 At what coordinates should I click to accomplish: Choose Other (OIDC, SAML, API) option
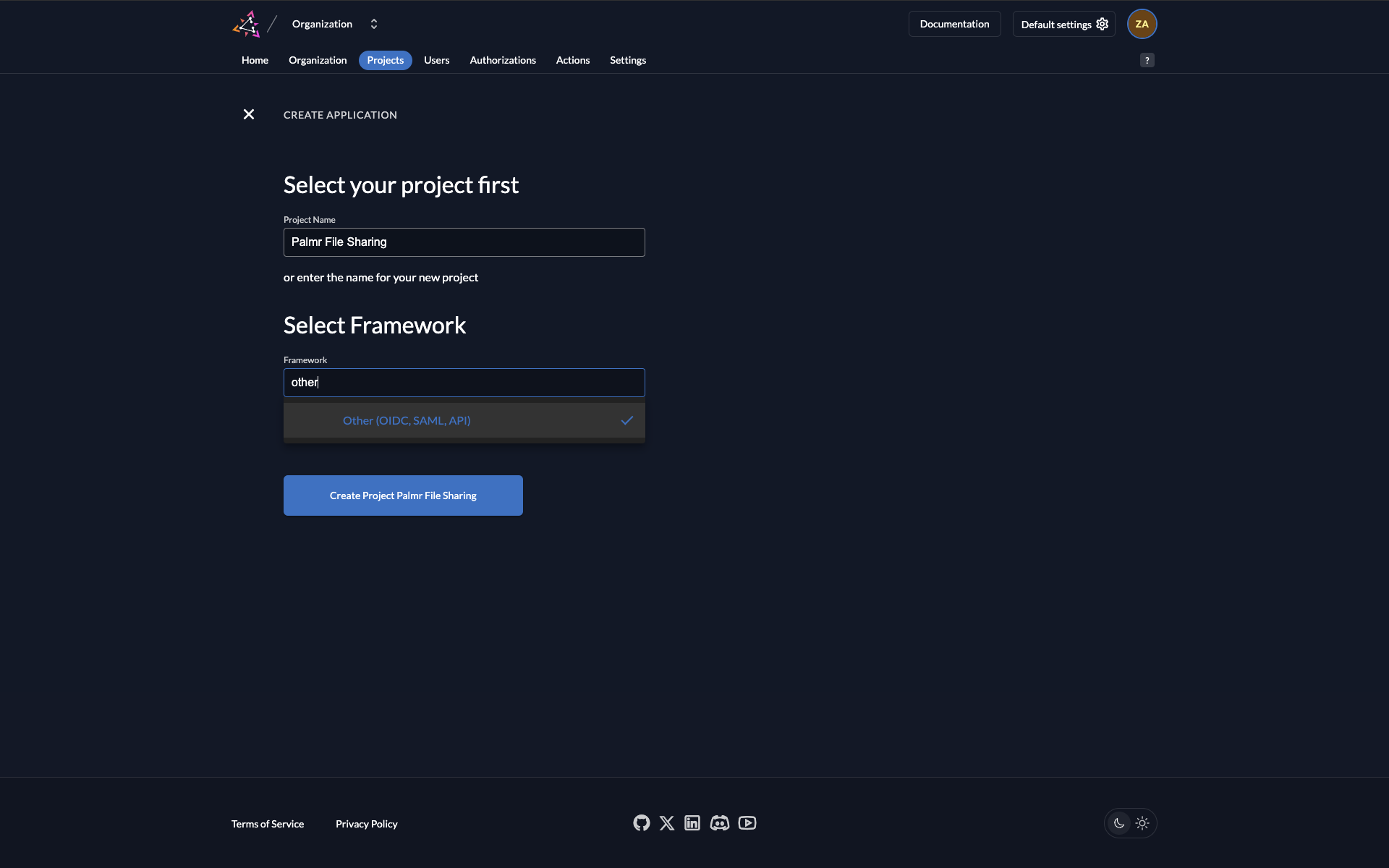464,420
